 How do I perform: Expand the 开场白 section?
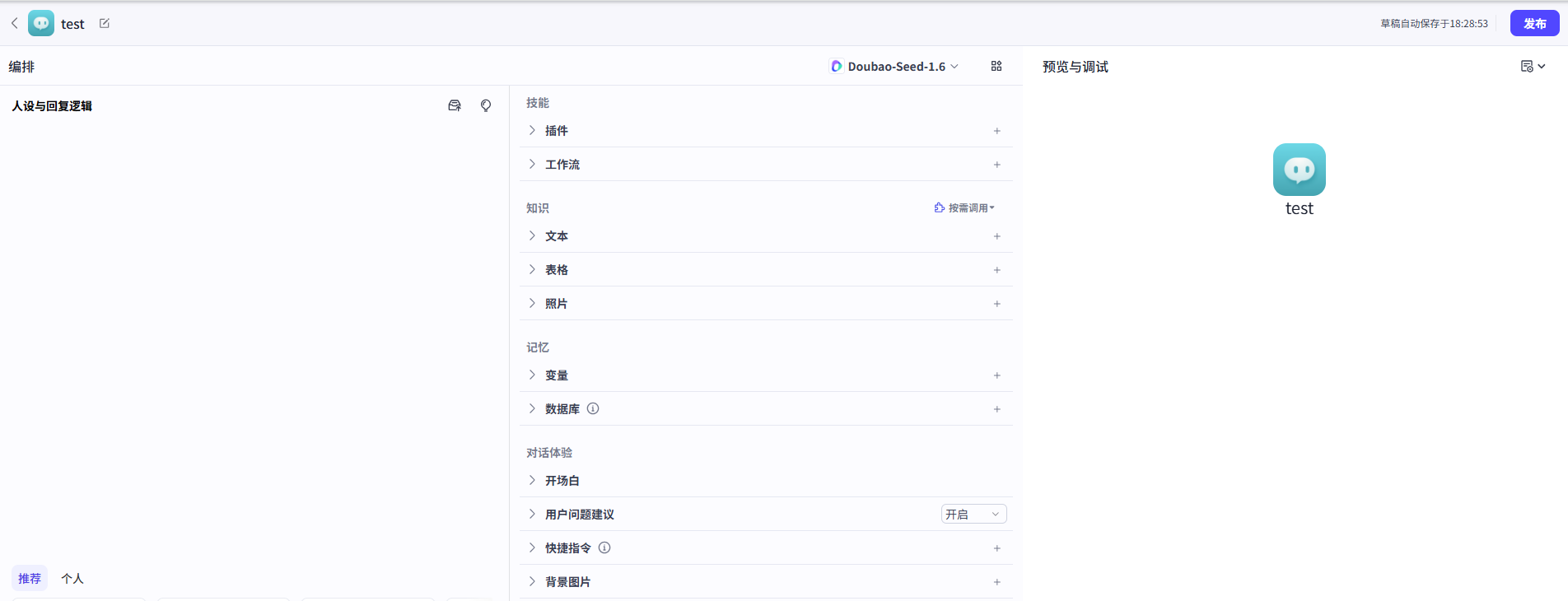(x=532, y=480)
